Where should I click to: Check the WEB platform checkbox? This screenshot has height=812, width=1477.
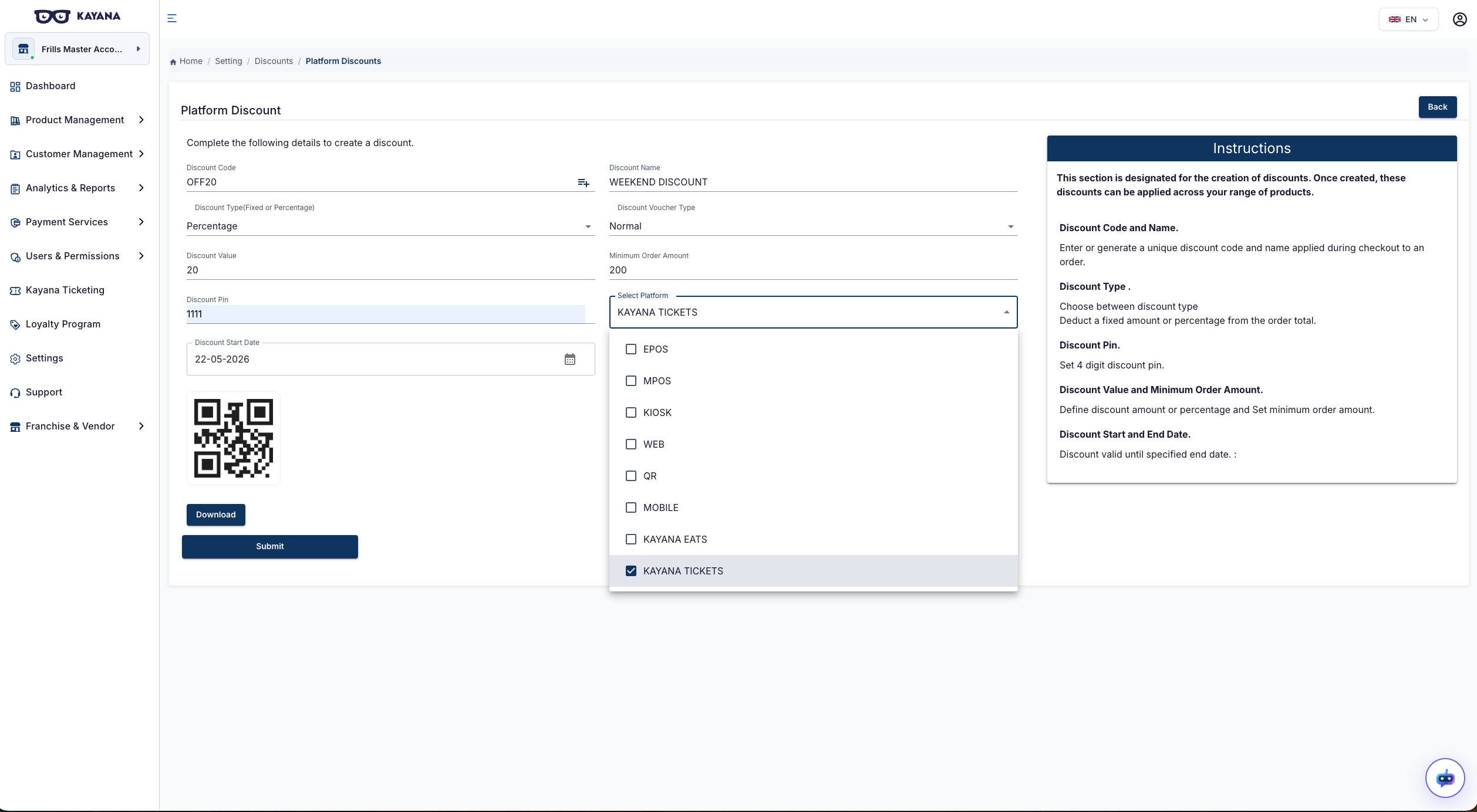[631, 444]
